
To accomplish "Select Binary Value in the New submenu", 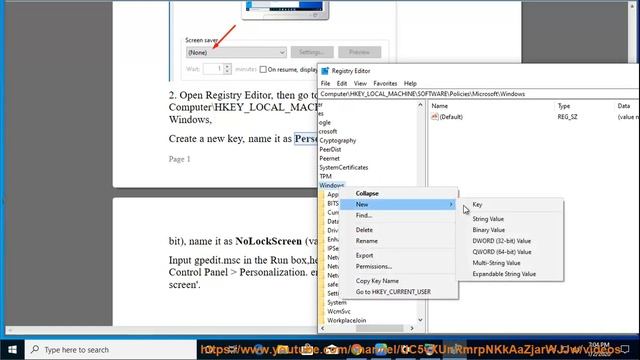I will pyautogui.click(x=510, y=230).
